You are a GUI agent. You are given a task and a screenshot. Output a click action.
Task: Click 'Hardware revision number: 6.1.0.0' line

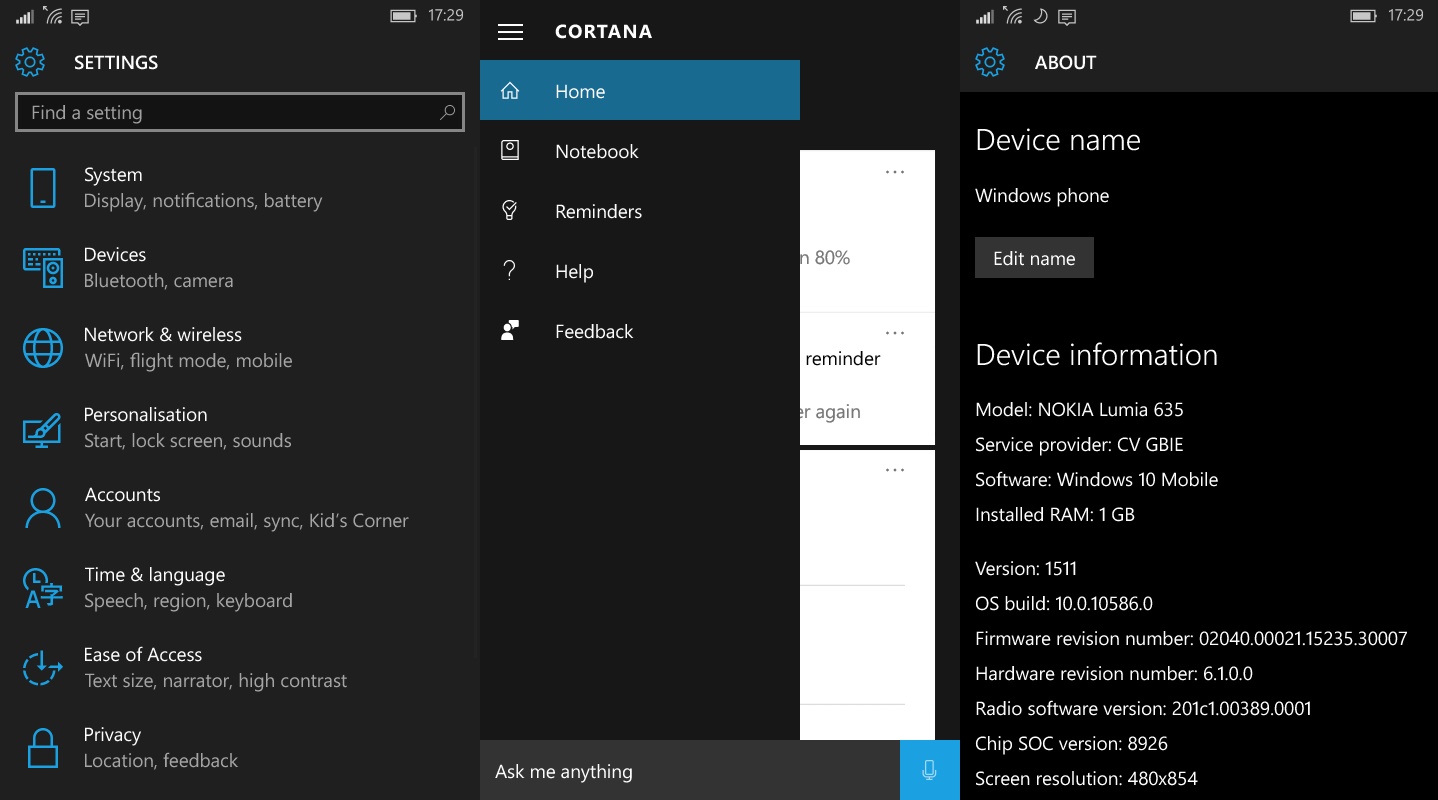pyautogui.click(x=1114, y=673)
